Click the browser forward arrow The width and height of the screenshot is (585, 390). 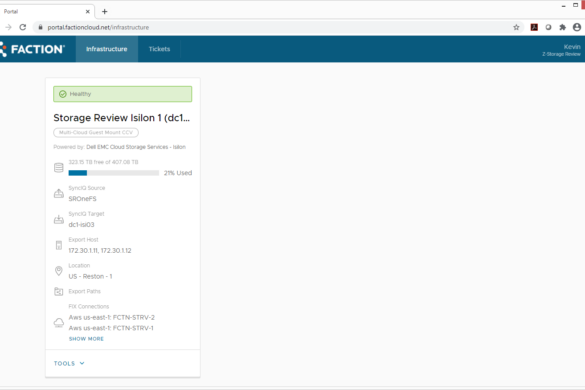pos(8,27)
